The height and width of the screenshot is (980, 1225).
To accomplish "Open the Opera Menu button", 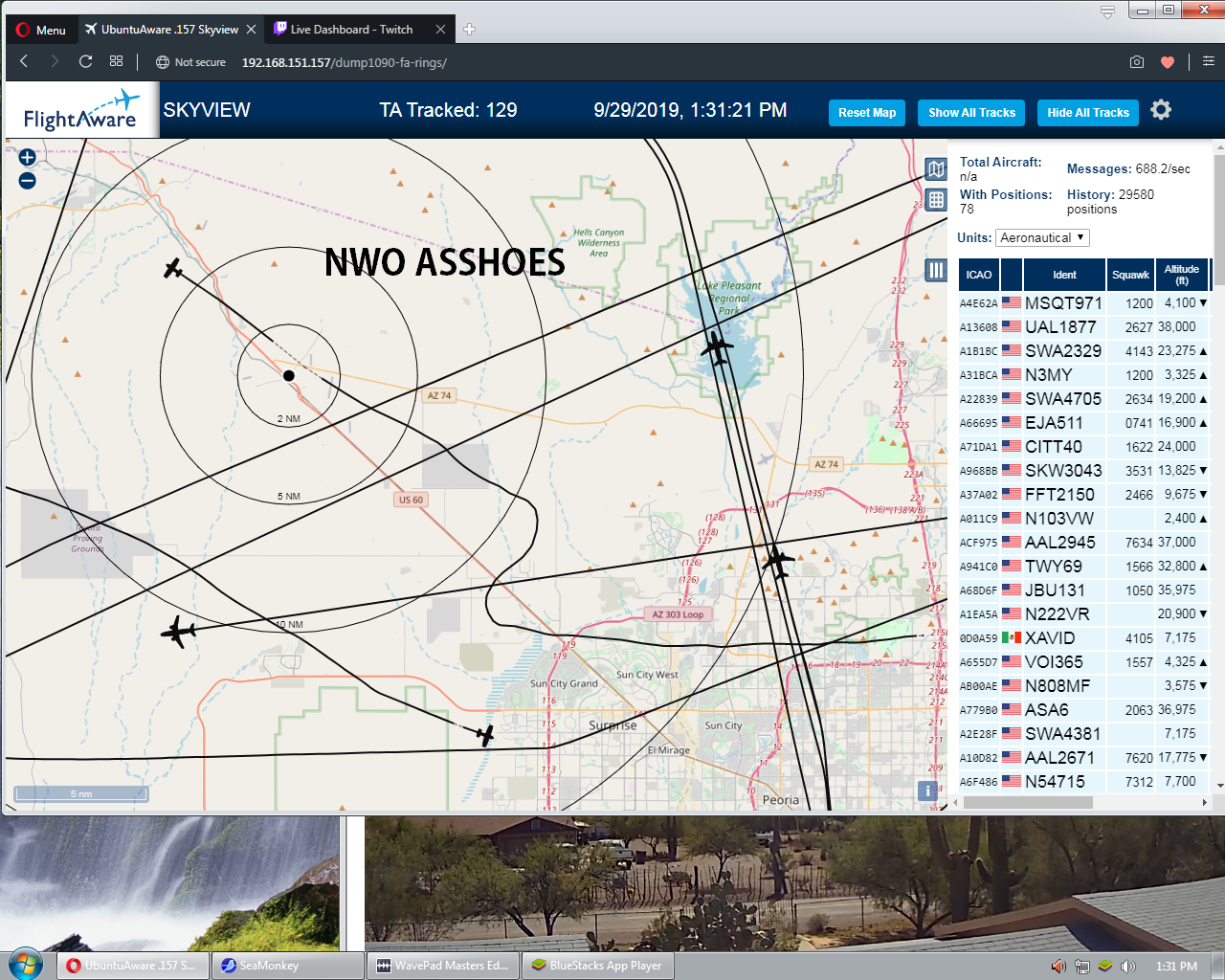I will (x=41, y=30).
